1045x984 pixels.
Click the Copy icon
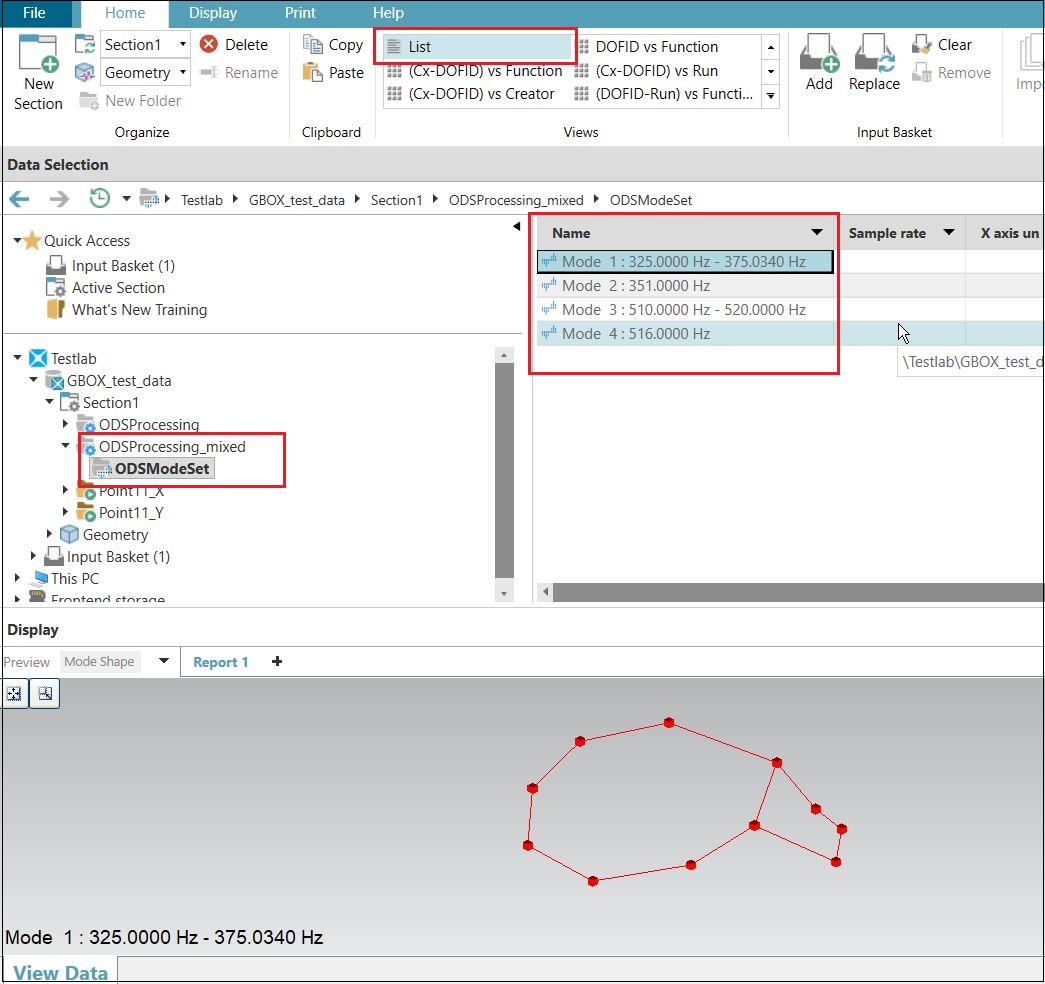[x=331, y=44]
